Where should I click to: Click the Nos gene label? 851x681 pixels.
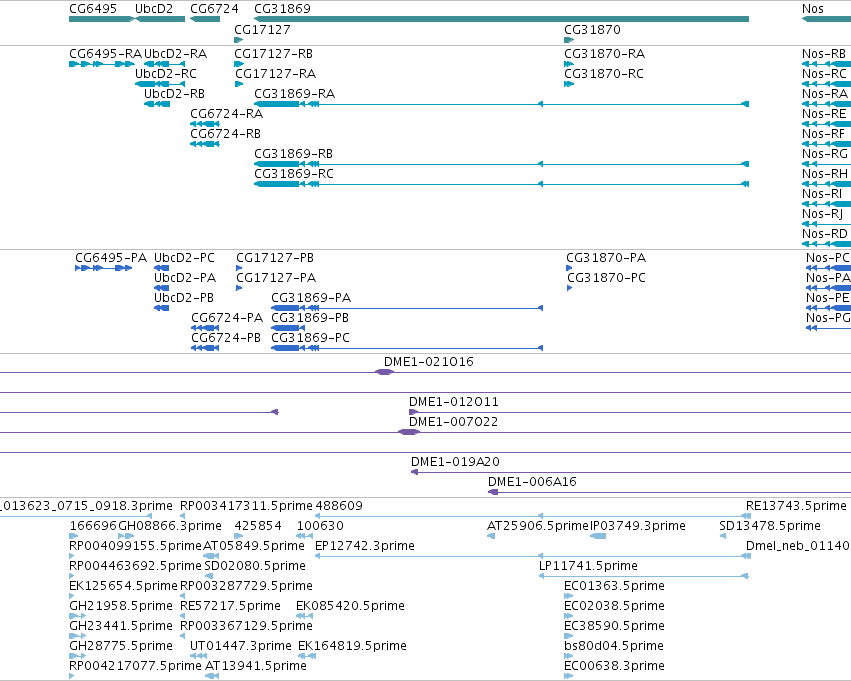pos(812,9)
